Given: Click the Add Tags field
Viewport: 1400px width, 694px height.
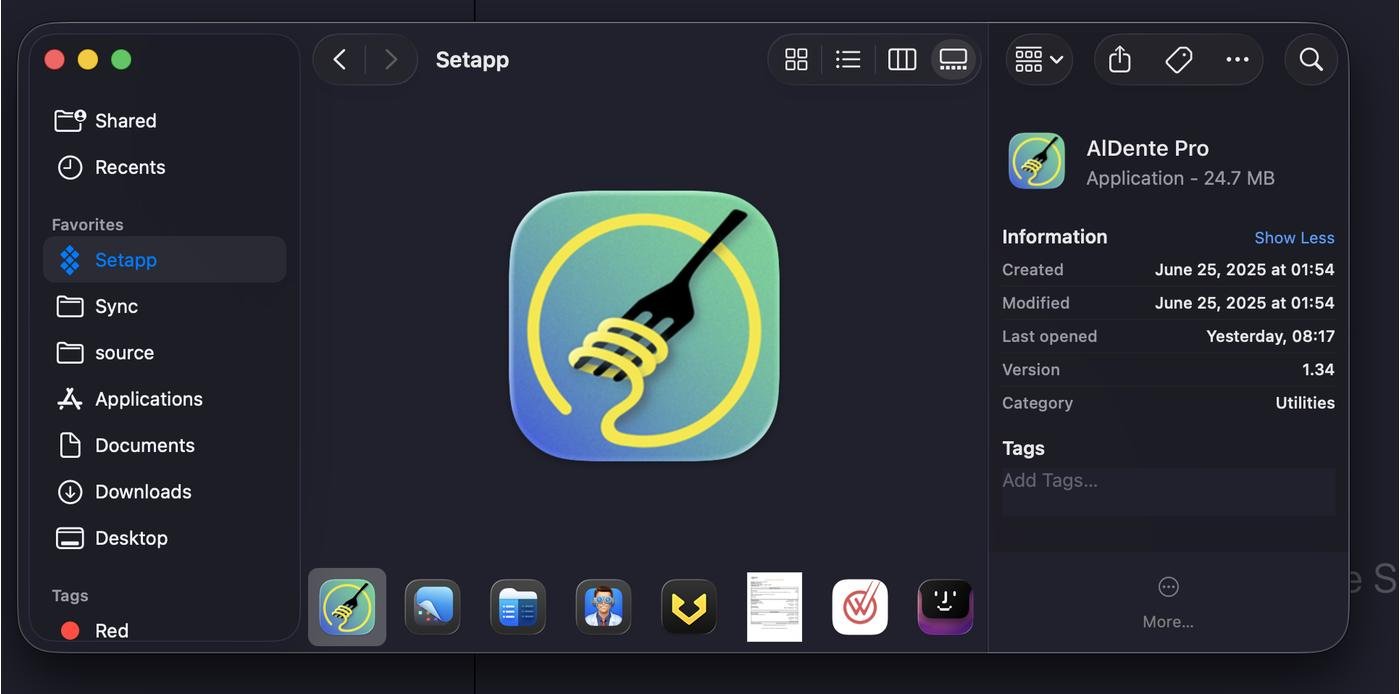Looking at the screenshot, I should click(x=1168, y=491).
